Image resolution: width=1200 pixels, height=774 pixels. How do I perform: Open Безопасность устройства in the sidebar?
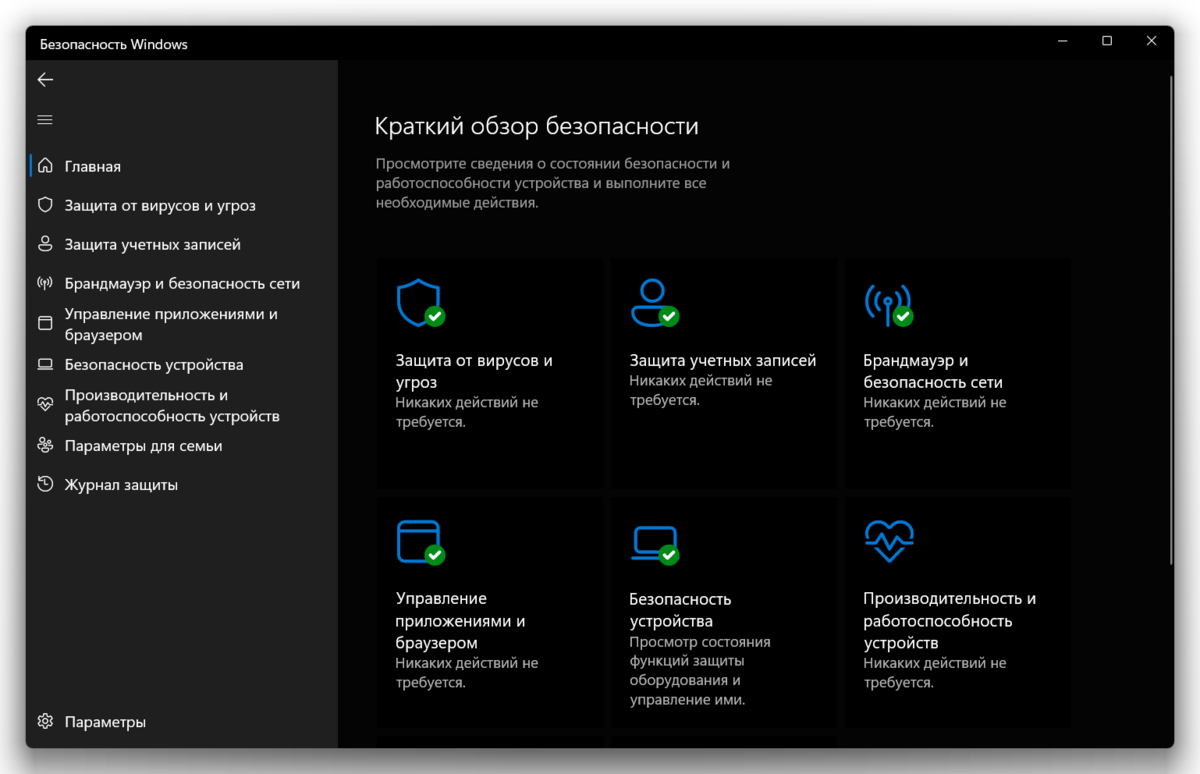pos(154,365)
